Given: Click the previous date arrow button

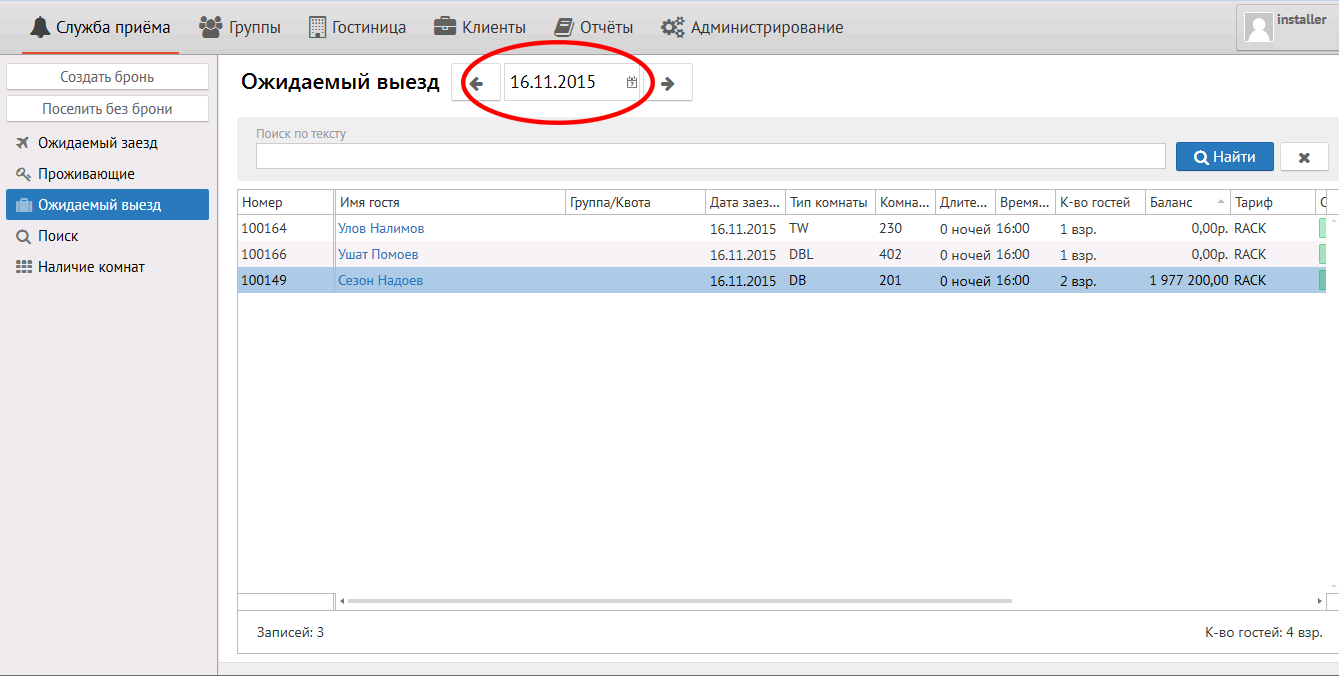Looking at the screenshot, I should point(477,83).
